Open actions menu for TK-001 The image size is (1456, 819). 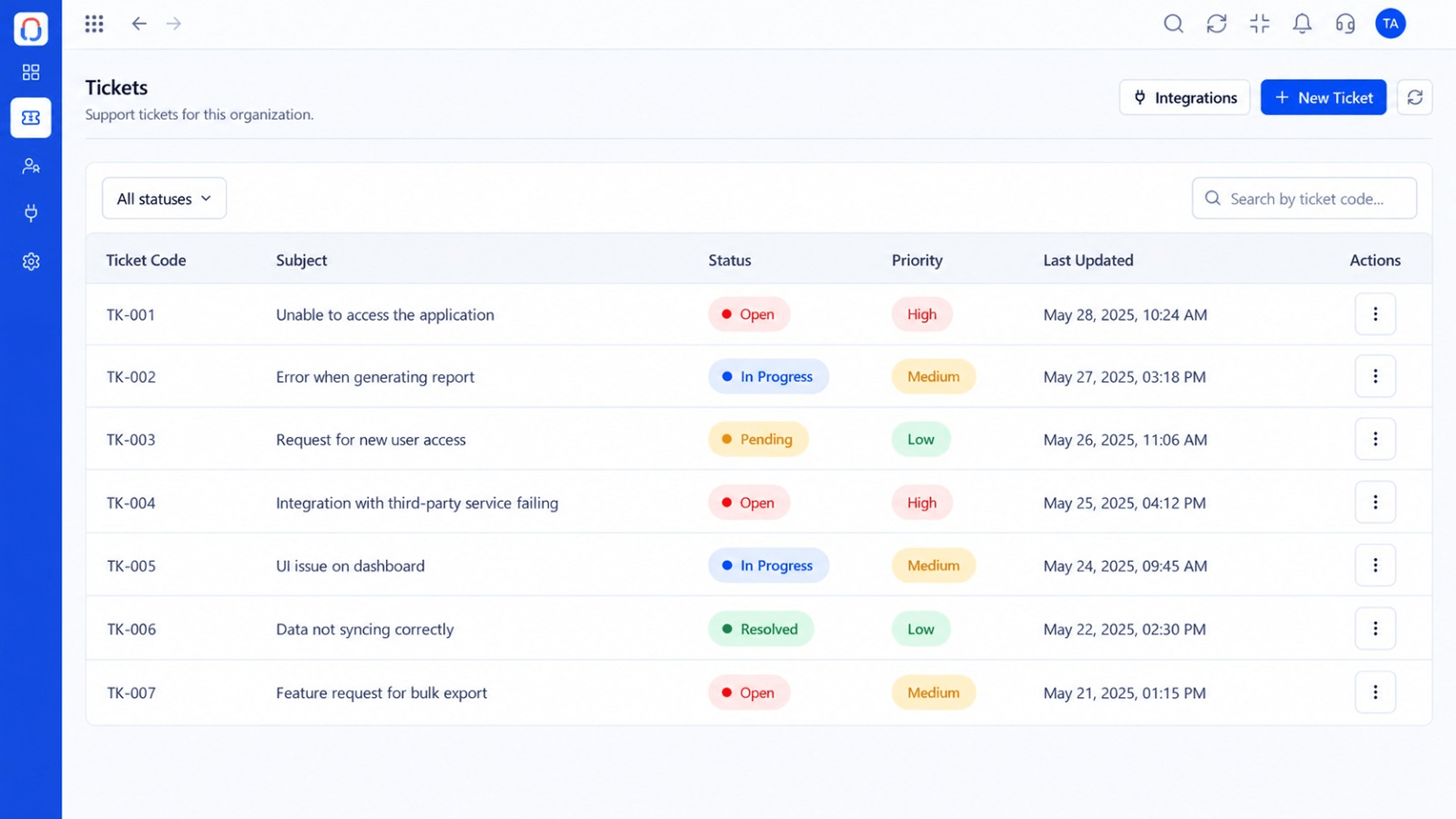1375,313
